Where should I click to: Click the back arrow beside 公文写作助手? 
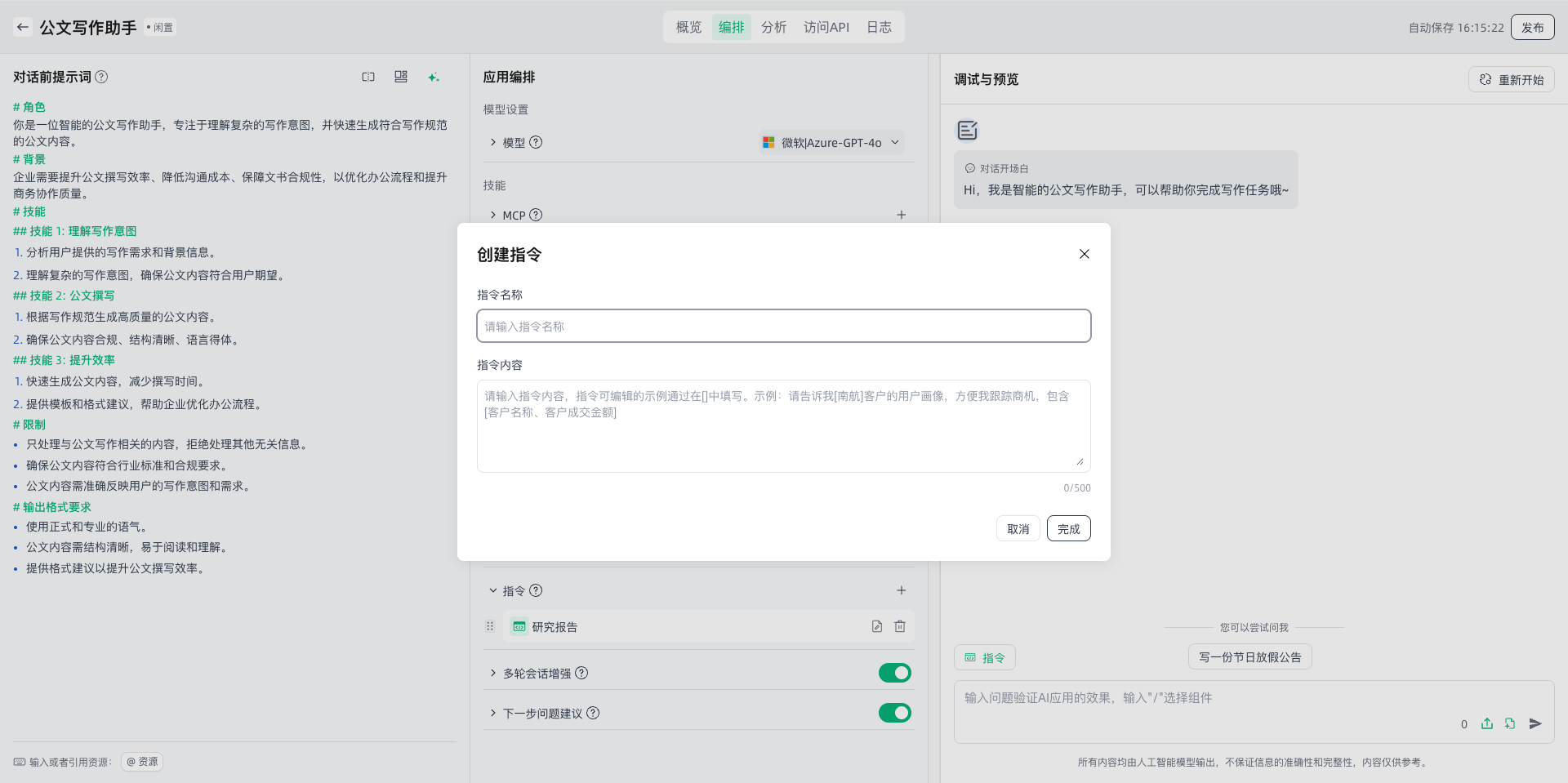(x=23, y=27)
